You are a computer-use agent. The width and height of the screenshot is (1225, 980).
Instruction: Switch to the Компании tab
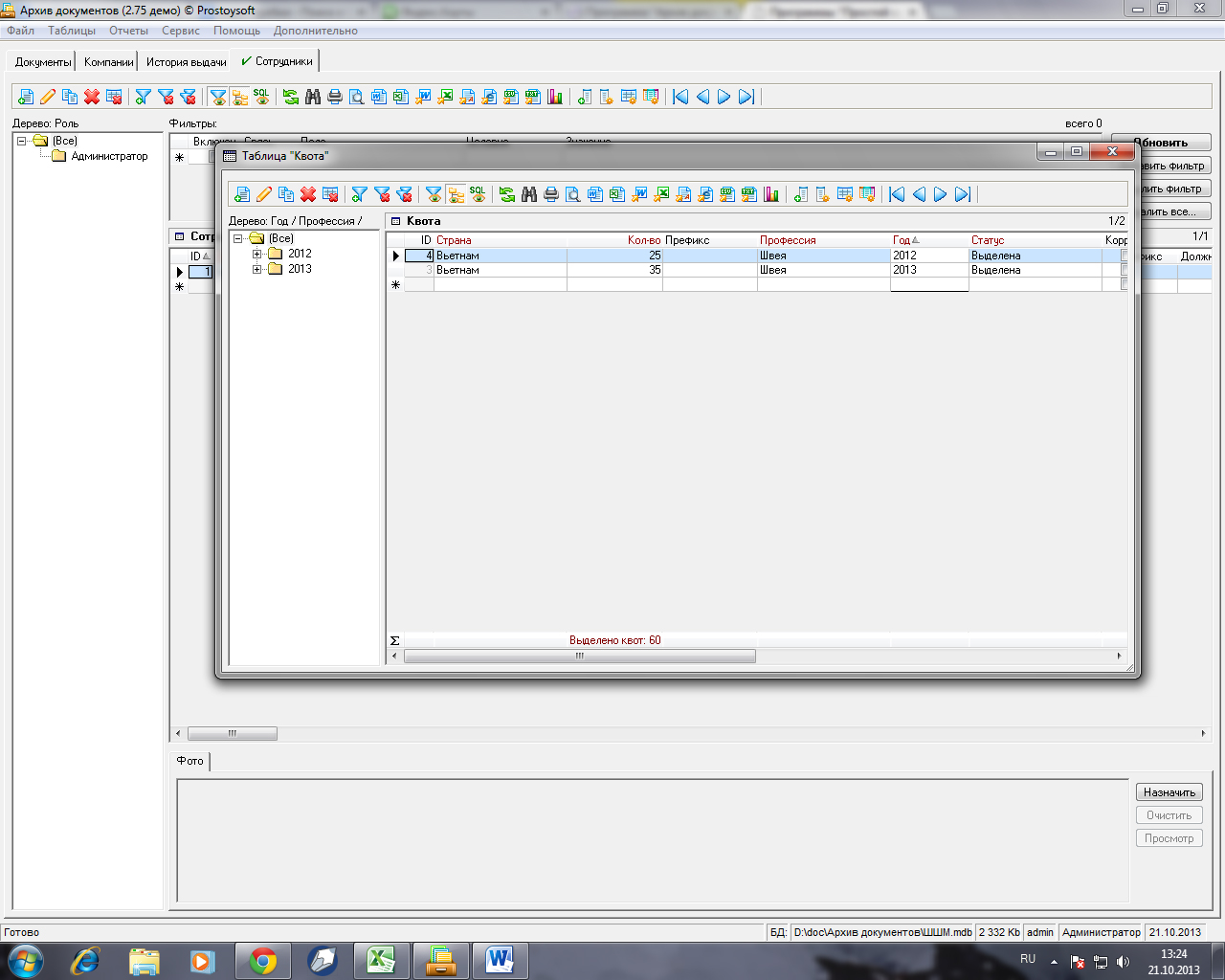[x=108, y=62]
